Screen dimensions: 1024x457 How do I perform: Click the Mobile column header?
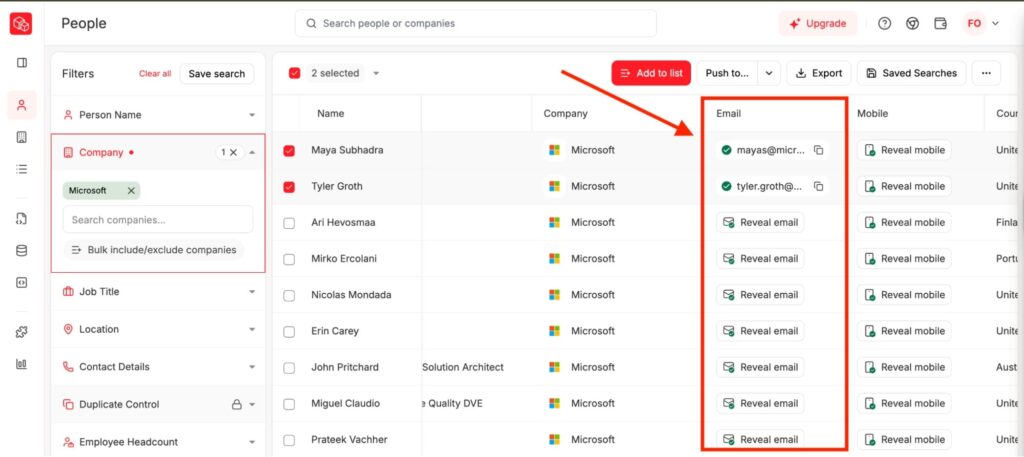coord(872,114)
